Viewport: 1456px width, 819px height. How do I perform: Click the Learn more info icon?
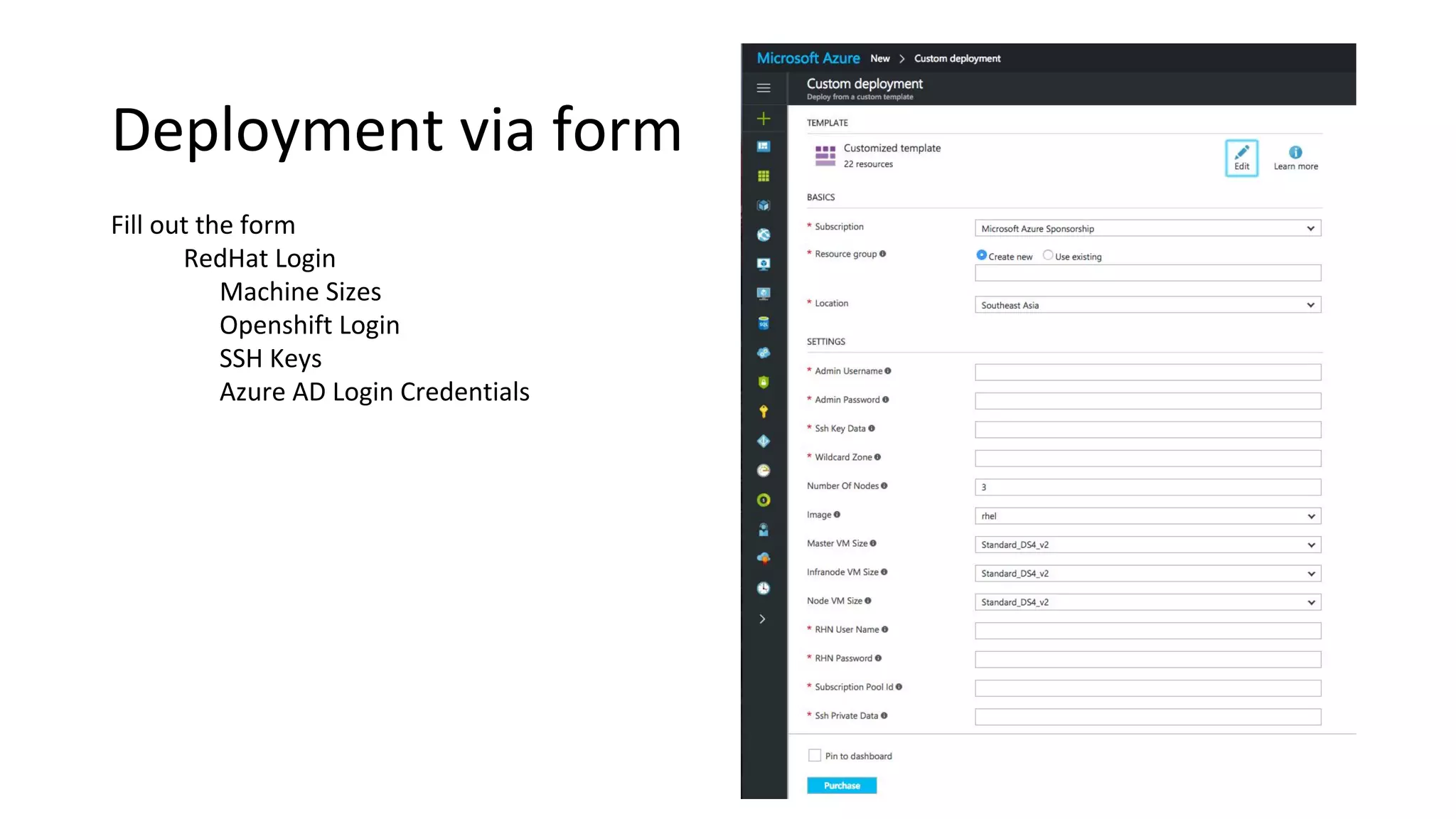click(1295, 152)
